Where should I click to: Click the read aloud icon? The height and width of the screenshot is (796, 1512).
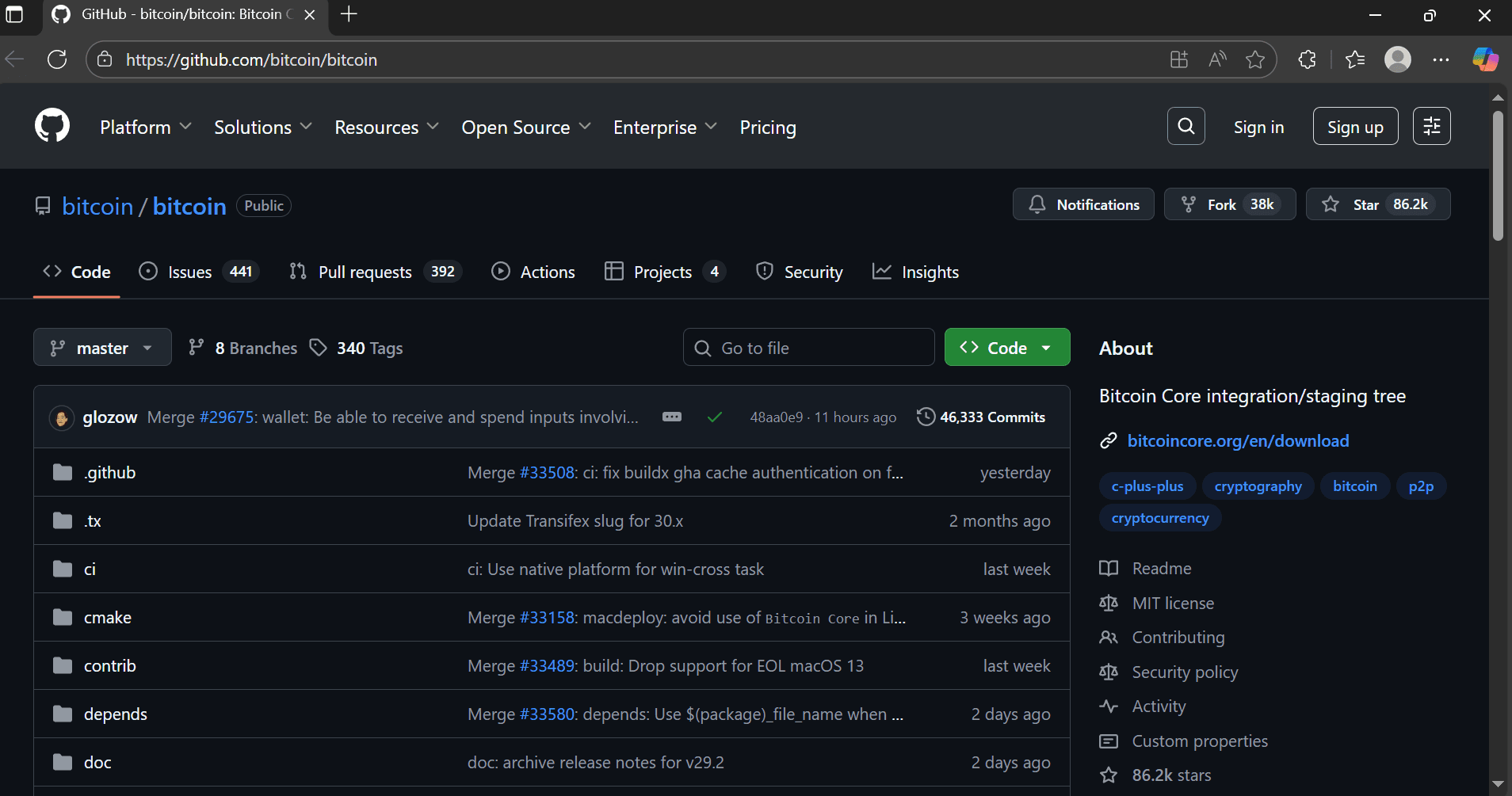point(1217,59)
